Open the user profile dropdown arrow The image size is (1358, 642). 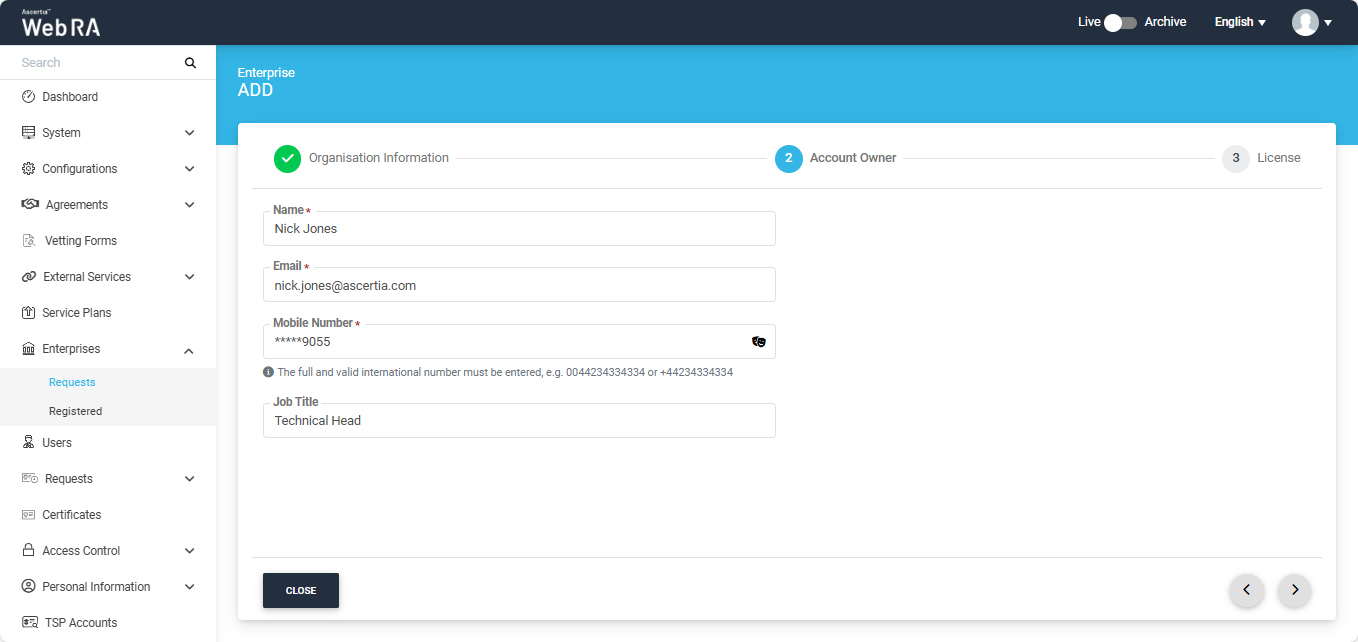(x=1328, y=23)
